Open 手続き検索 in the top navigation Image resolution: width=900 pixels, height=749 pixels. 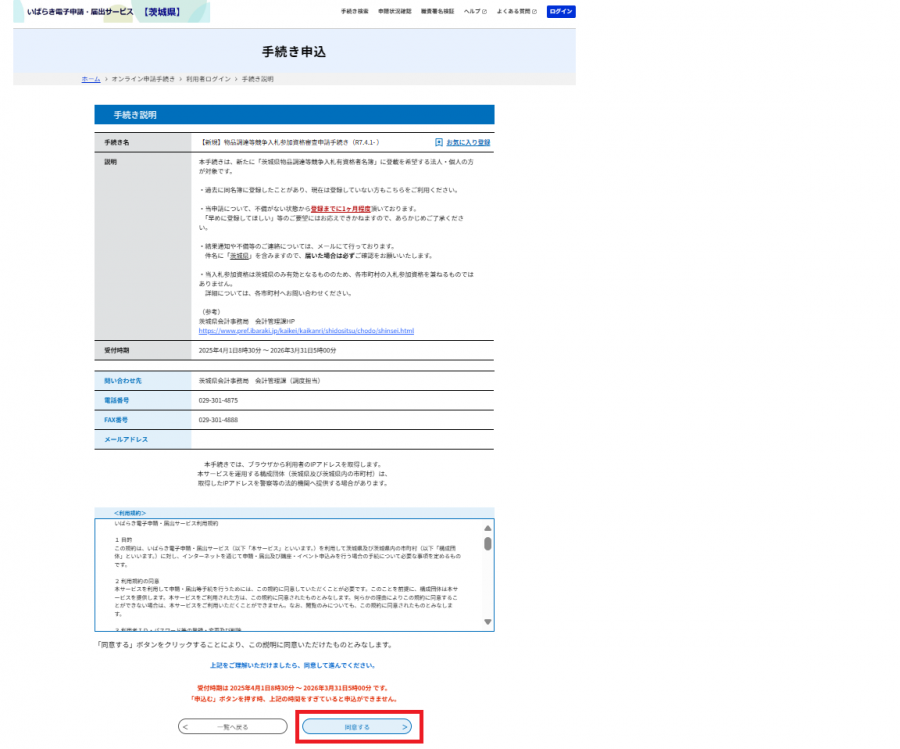(354, 11)
